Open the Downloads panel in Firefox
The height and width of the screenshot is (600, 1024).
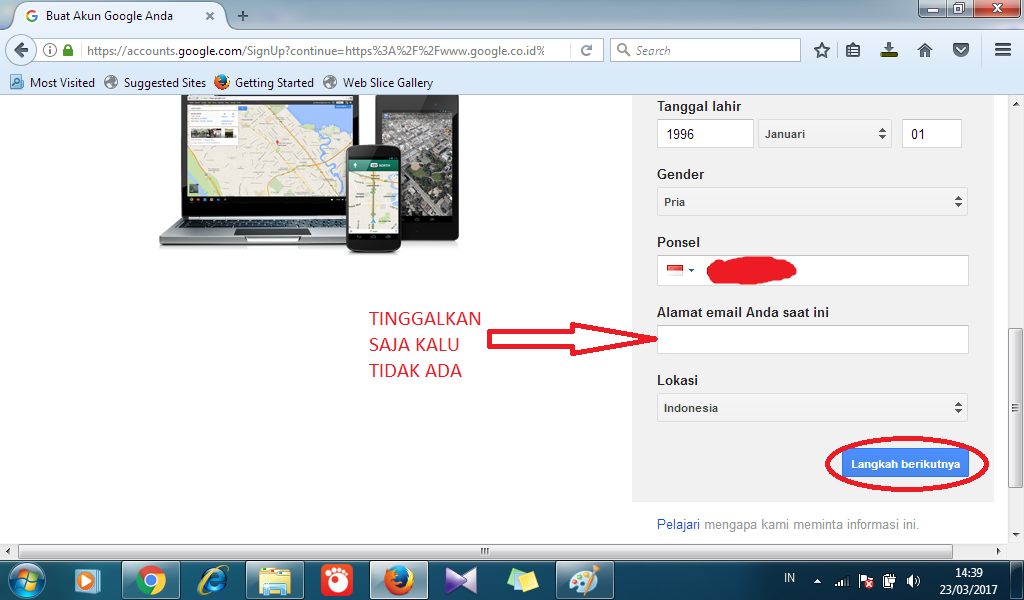pos(889,50)
